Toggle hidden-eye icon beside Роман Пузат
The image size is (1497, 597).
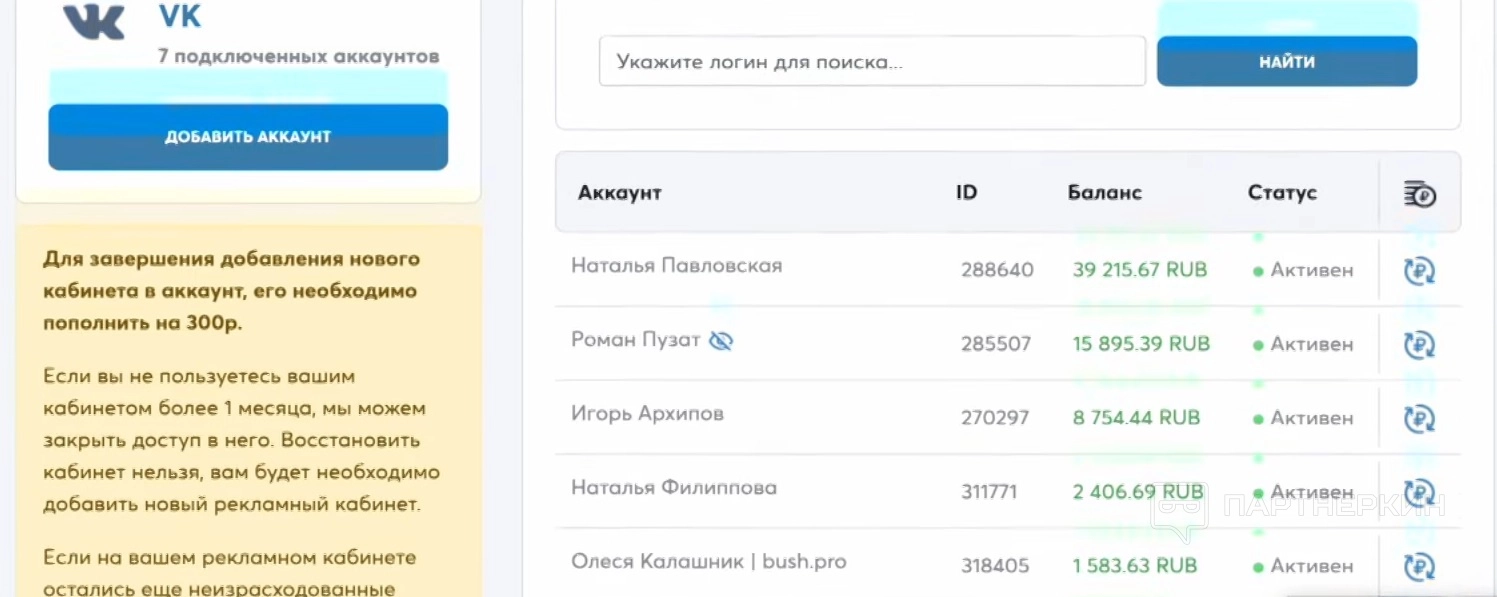(721, 341)
